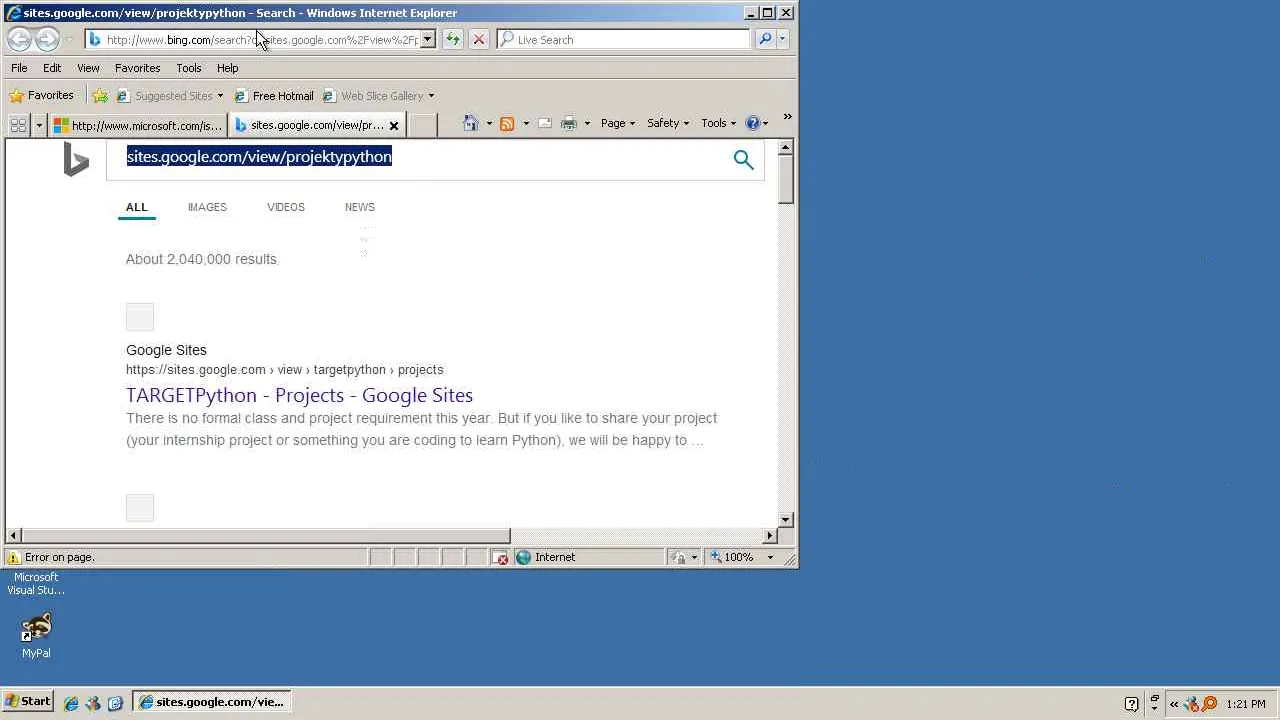Screen dimensions: 1280x720
Task: Click the taskbar help question mark icon
Action: point(1132,703)
